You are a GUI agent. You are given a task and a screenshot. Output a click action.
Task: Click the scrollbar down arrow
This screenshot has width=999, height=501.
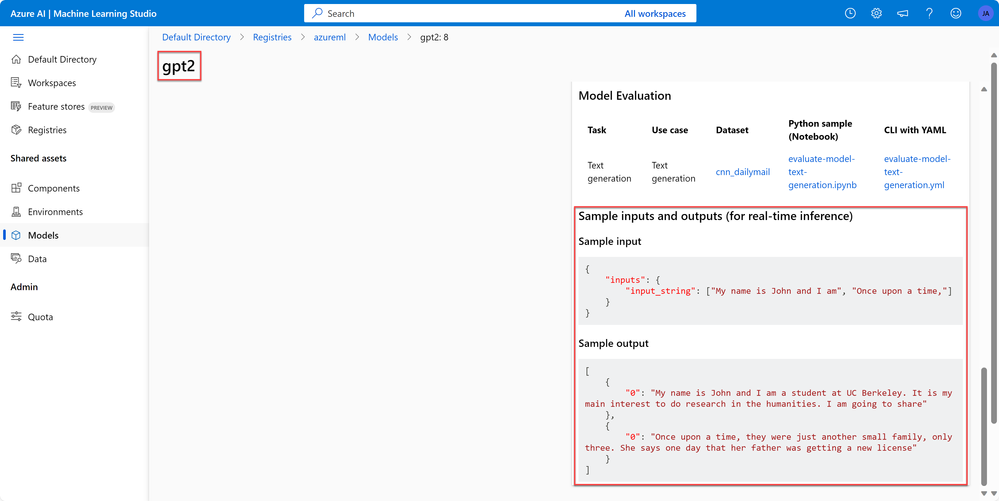click(993, 493)
